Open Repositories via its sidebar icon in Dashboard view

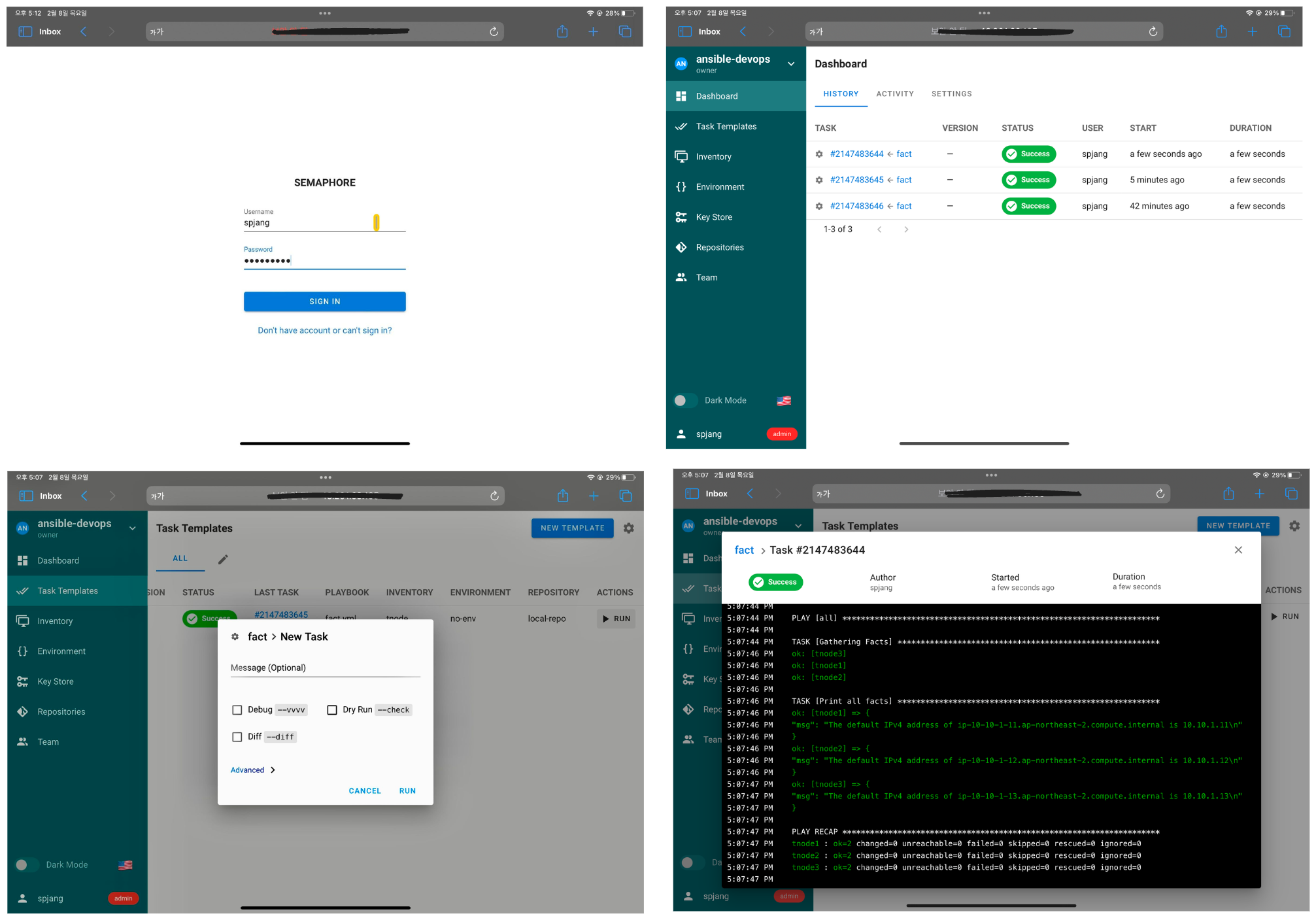click(x=681, y=247)
